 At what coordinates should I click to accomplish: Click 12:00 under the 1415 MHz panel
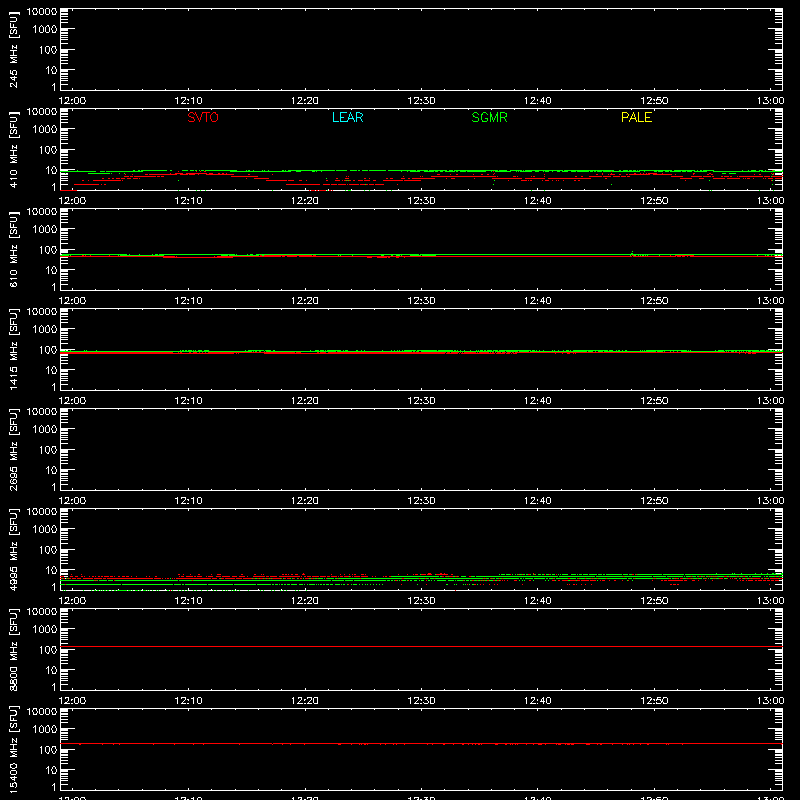[72, 401]
